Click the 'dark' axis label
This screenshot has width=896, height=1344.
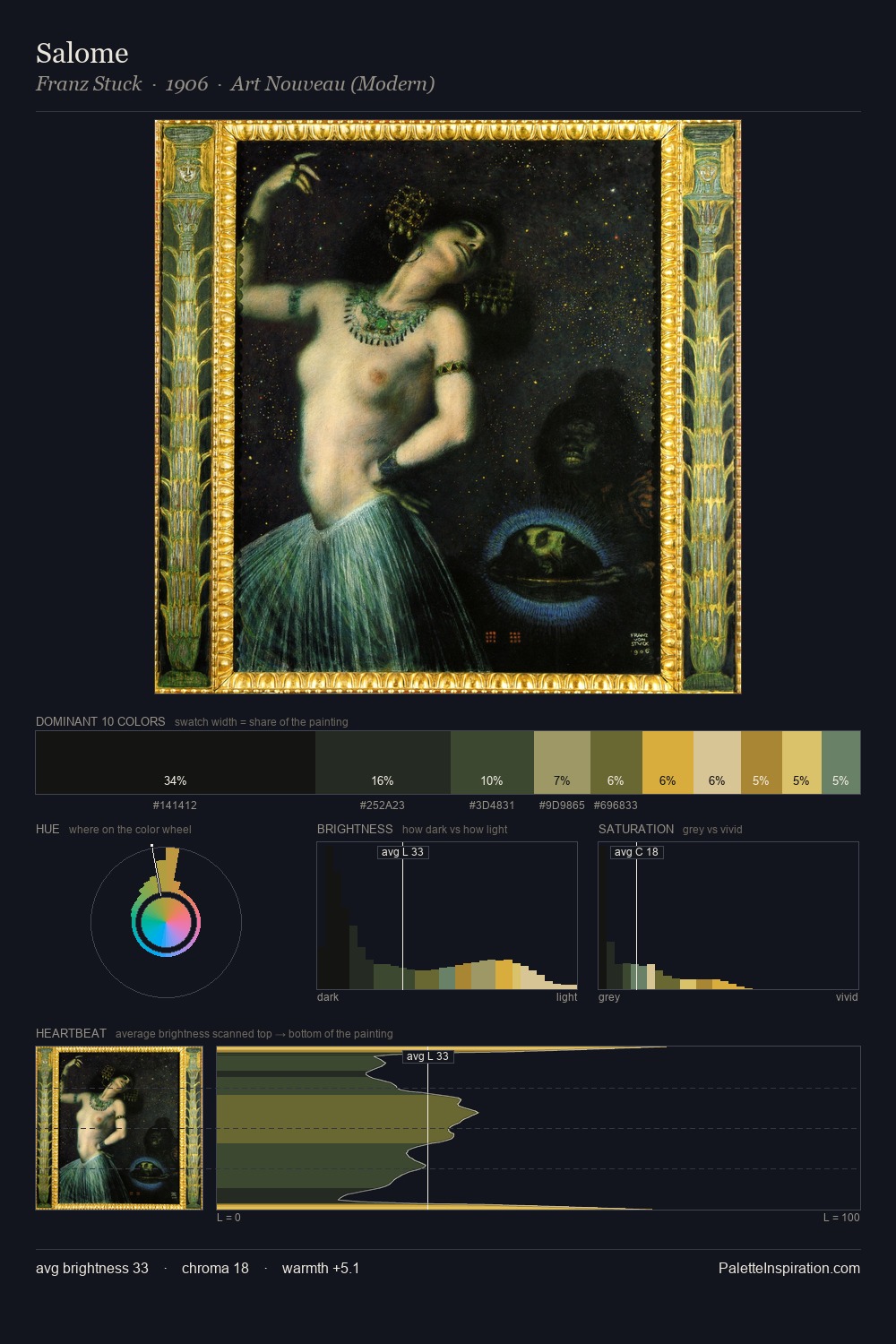click(328, 997)
